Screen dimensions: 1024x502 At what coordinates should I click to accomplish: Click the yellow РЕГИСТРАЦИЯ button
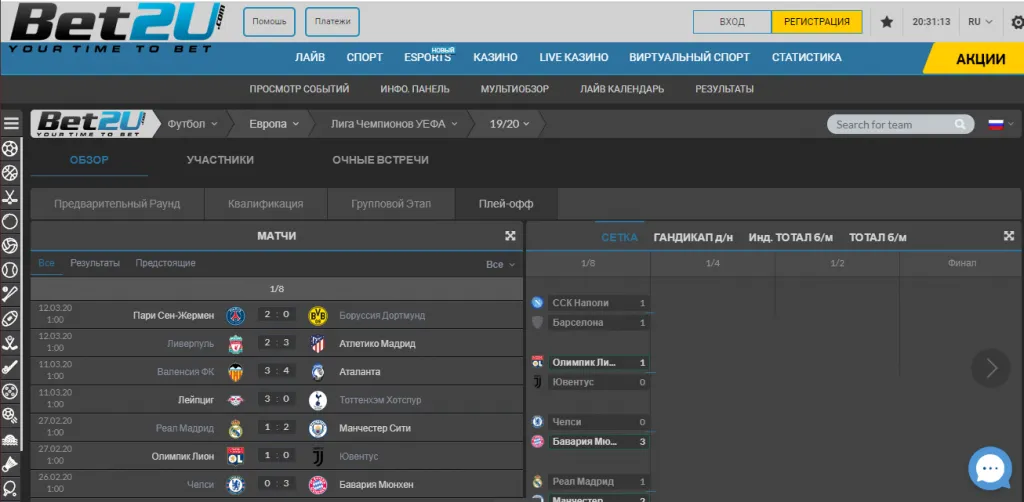[x=816, y=22]
